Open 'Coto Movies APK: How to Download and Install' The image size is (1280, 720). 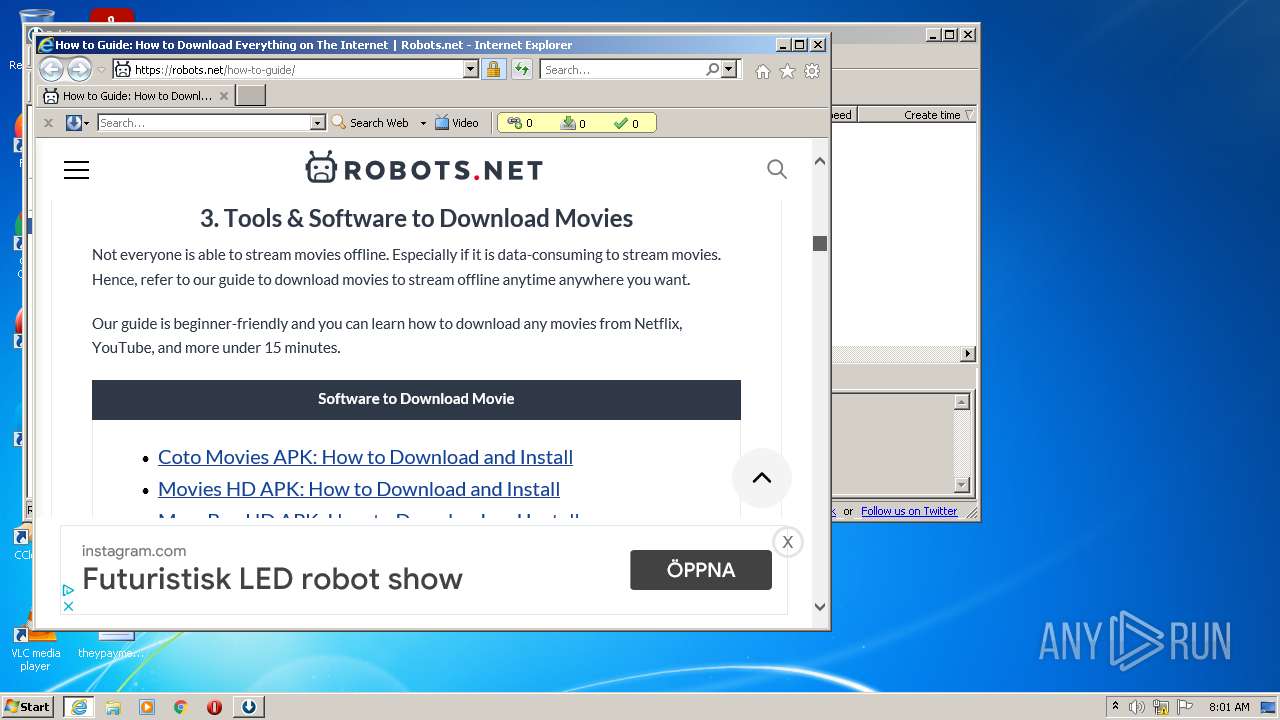click(365, 457)
